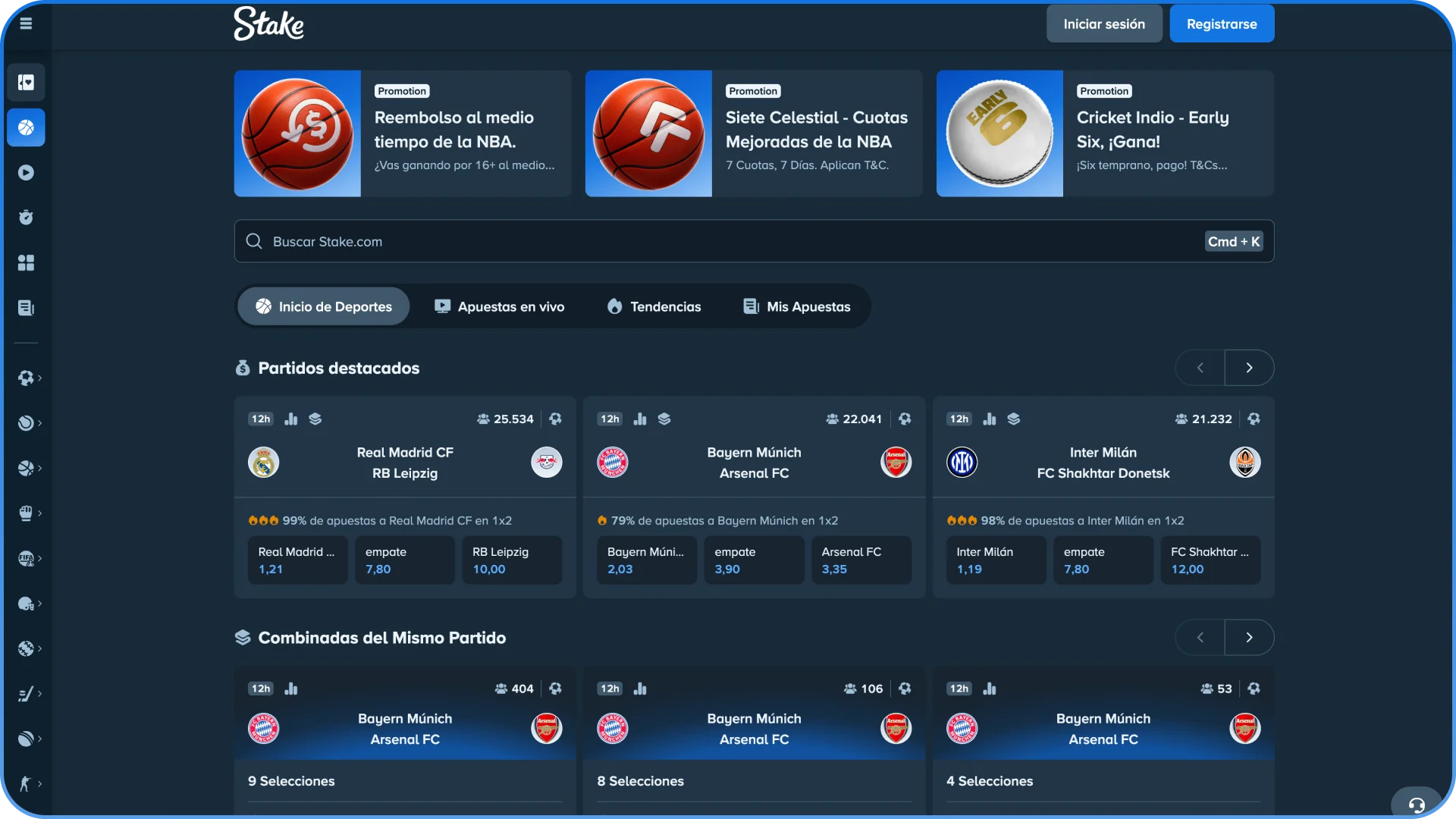This screenshot has height=819, width=1456.
Task: Click the Registrarse button
Action: coord(1222,24)
